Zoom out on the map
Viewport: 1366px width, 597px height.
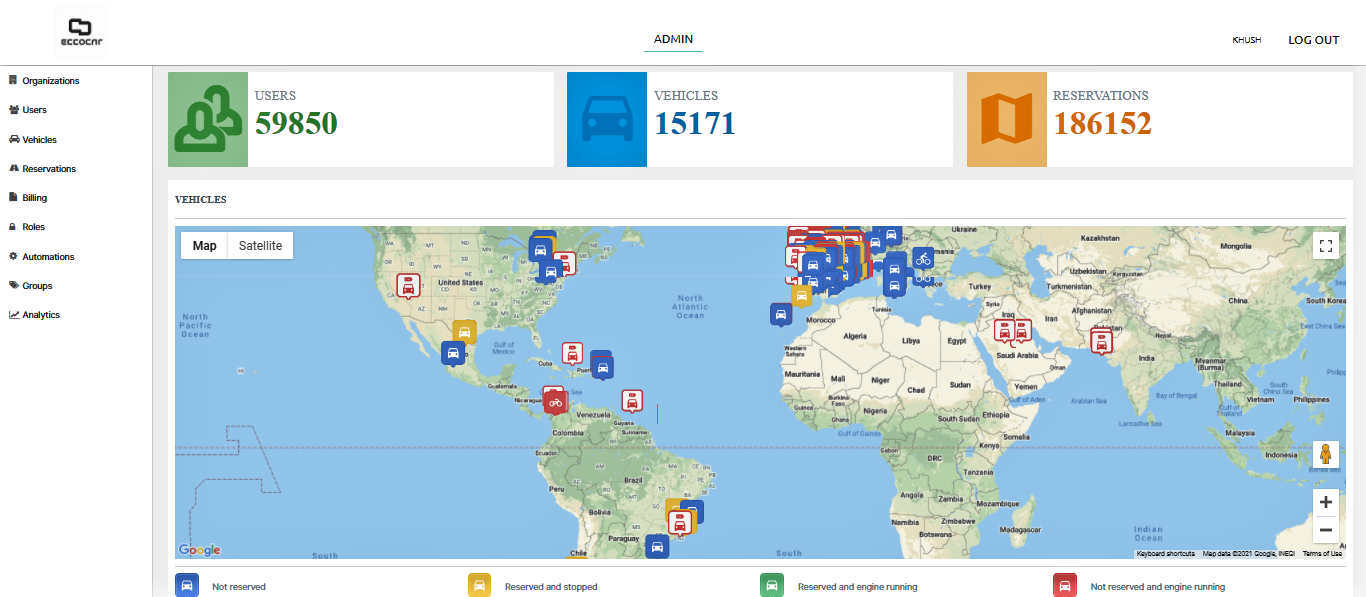tap(1326, 530)
